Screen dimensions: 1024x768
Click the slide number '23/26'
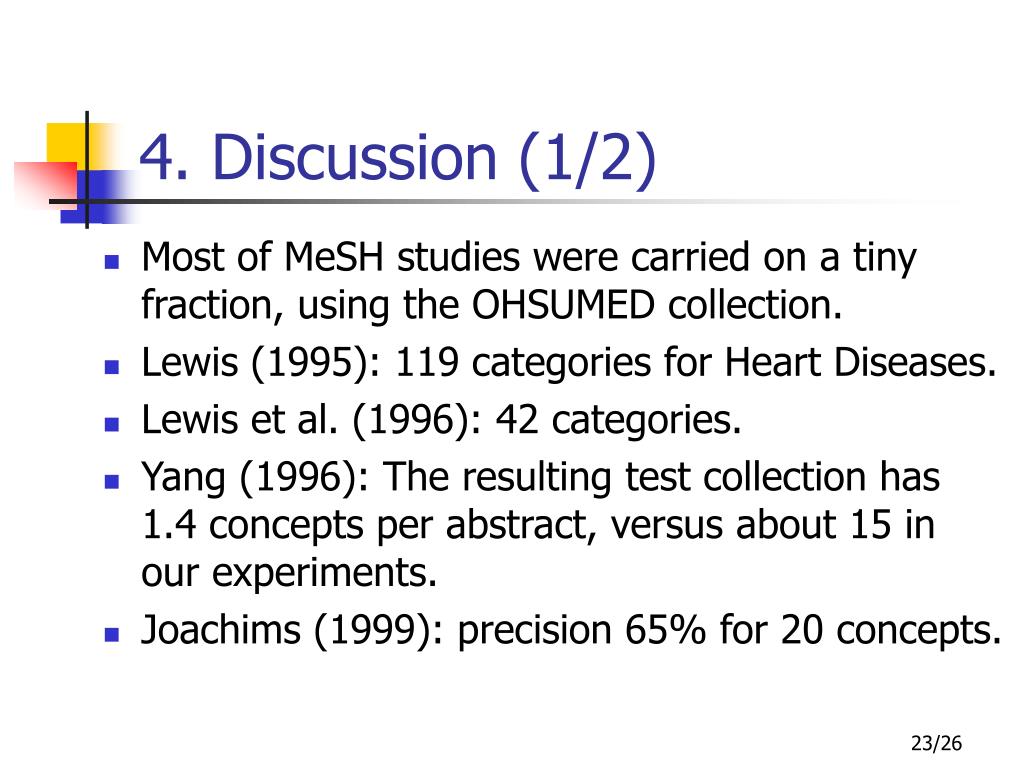(936, 743)
